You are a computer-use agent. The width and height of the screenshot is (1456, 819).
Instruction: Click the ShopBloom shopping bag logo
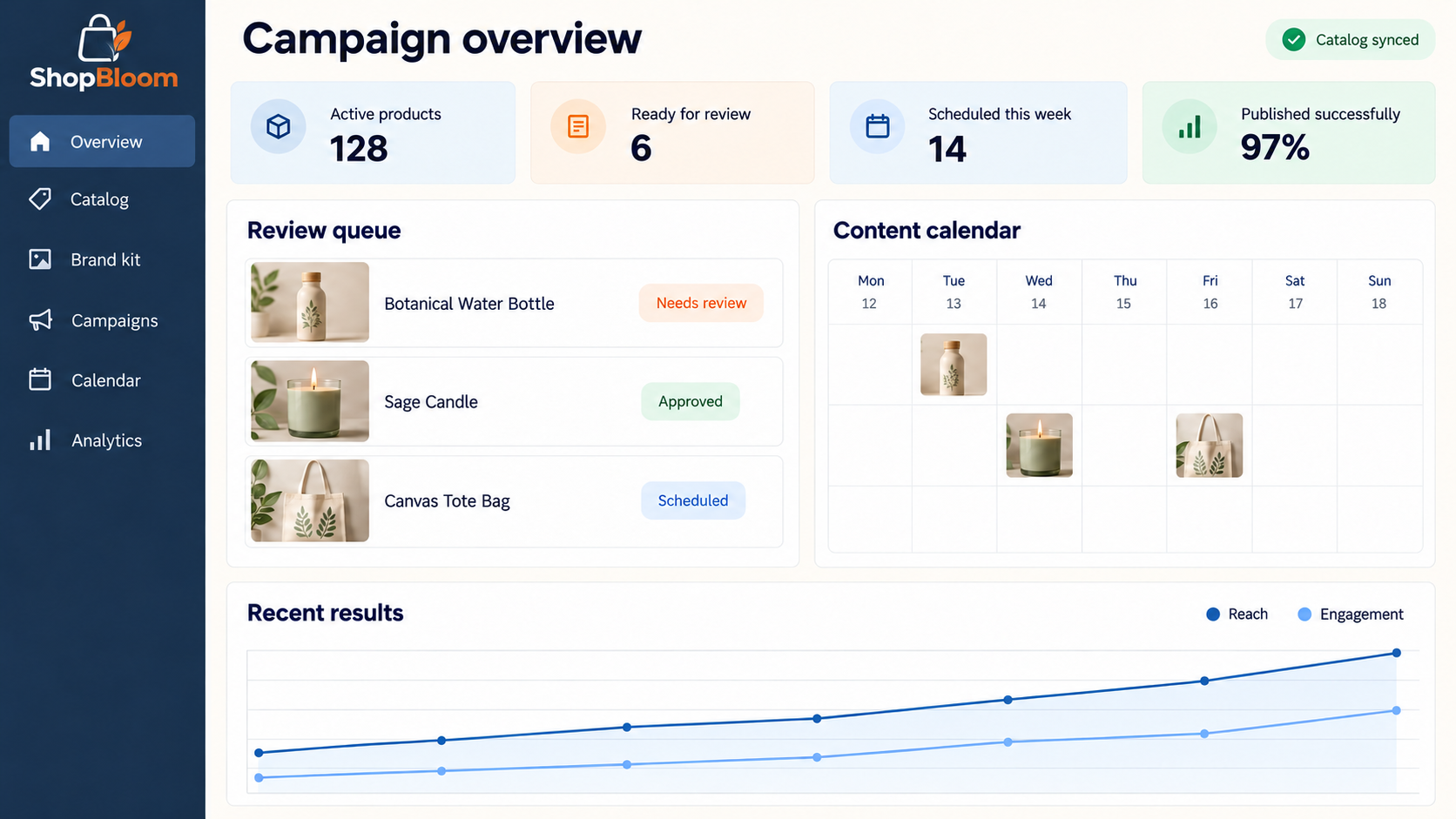coord(104,38)
